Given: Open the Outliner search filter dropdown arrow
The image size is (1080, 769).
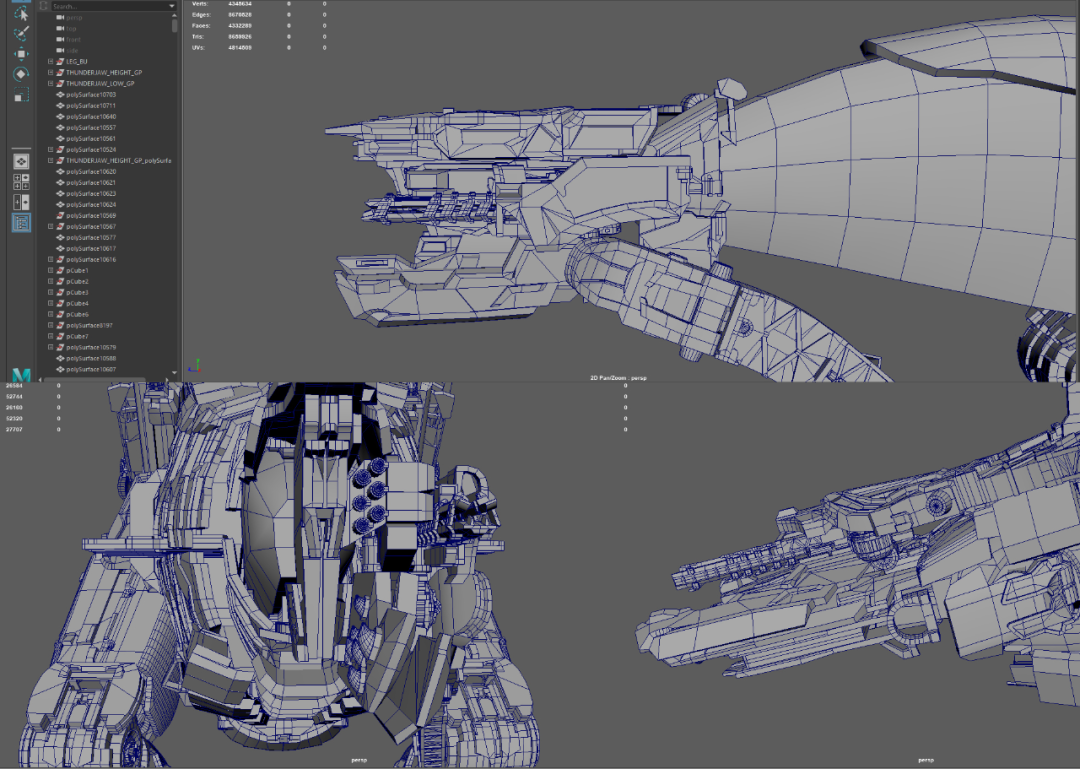Looking at the screenshot, I should click(172, 6).
